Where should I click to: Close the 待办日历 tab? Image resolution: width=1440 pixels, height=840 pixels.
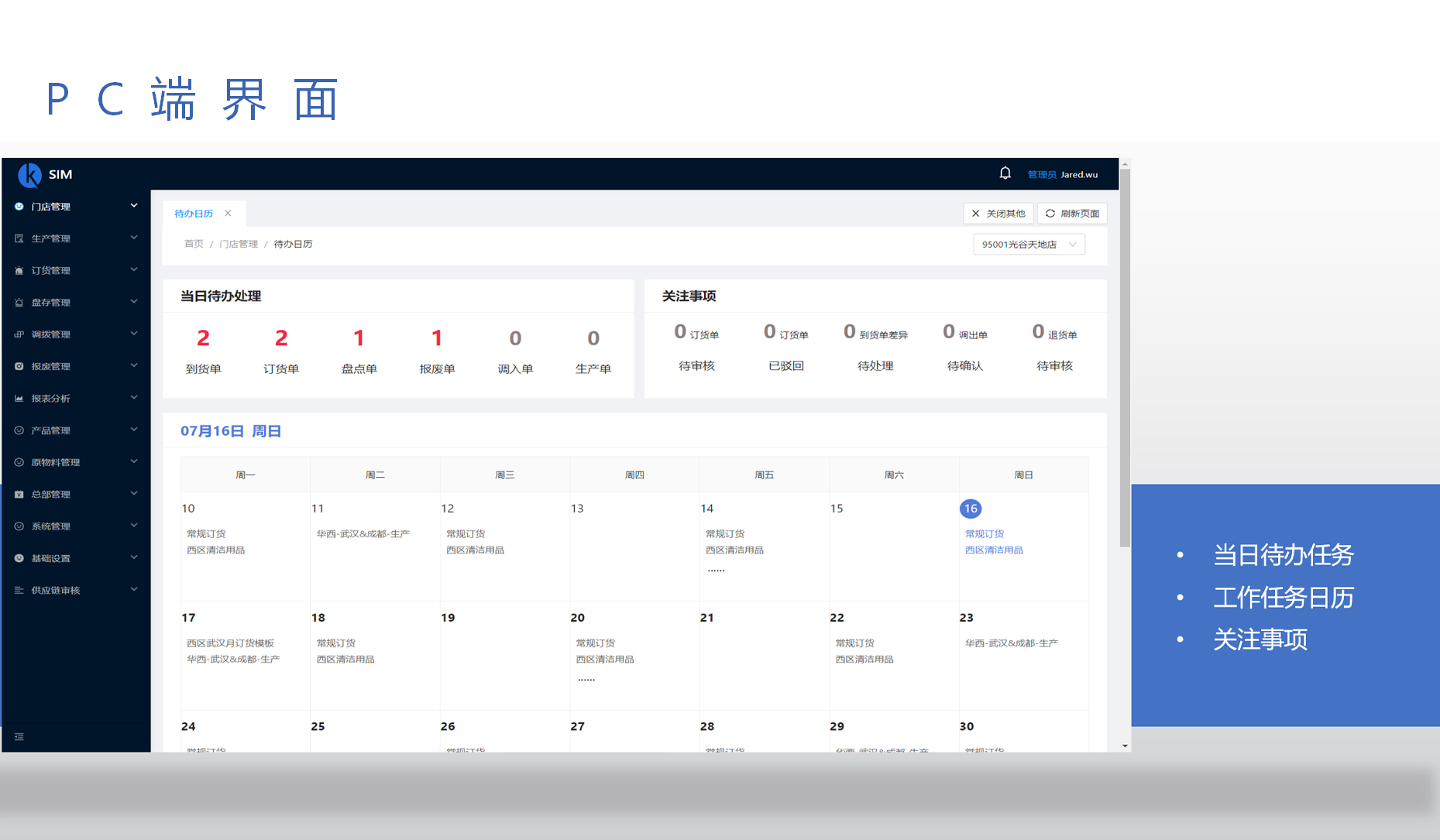click(228, 213)
